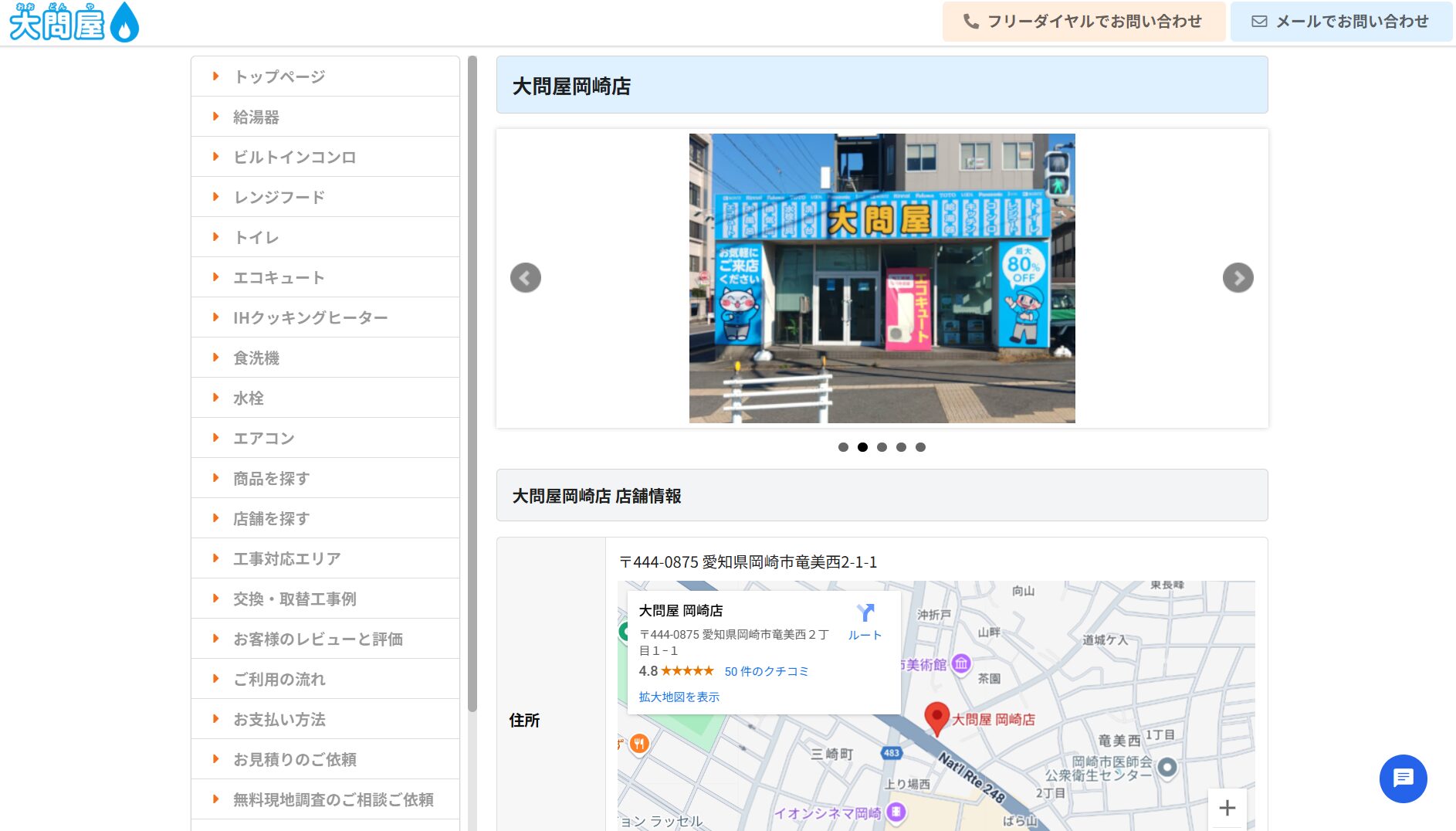Click the sidebar vertical scrollbar
Image resolution: width=1456 pixels, height=831 pixels.
tap(472, 384)
